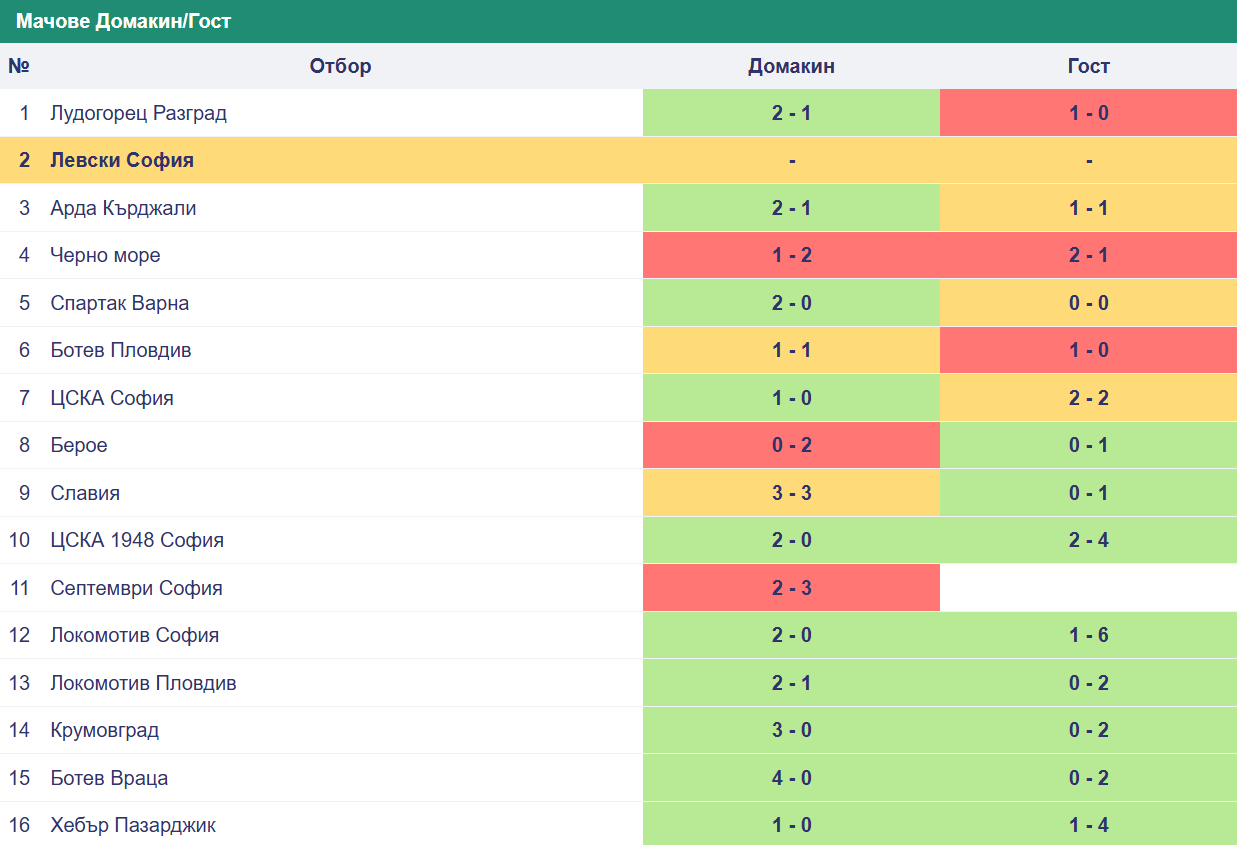Open ЦСКА 1948 София away result 2 - 4
The width and height of the screenshot is (1237, 845).
(x=1088, y=540)
